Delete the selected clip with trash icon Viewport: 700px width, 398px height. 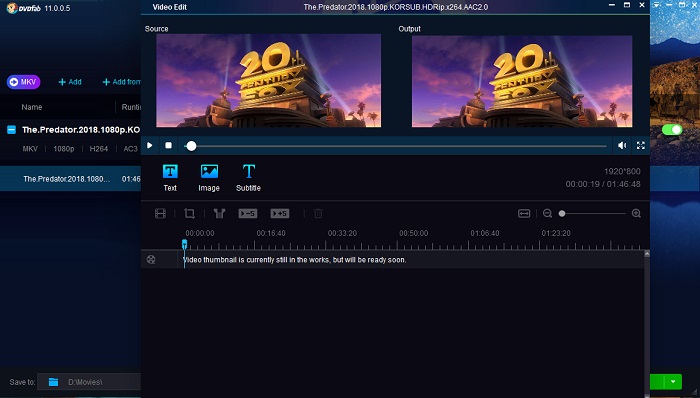tap(318, 214)
